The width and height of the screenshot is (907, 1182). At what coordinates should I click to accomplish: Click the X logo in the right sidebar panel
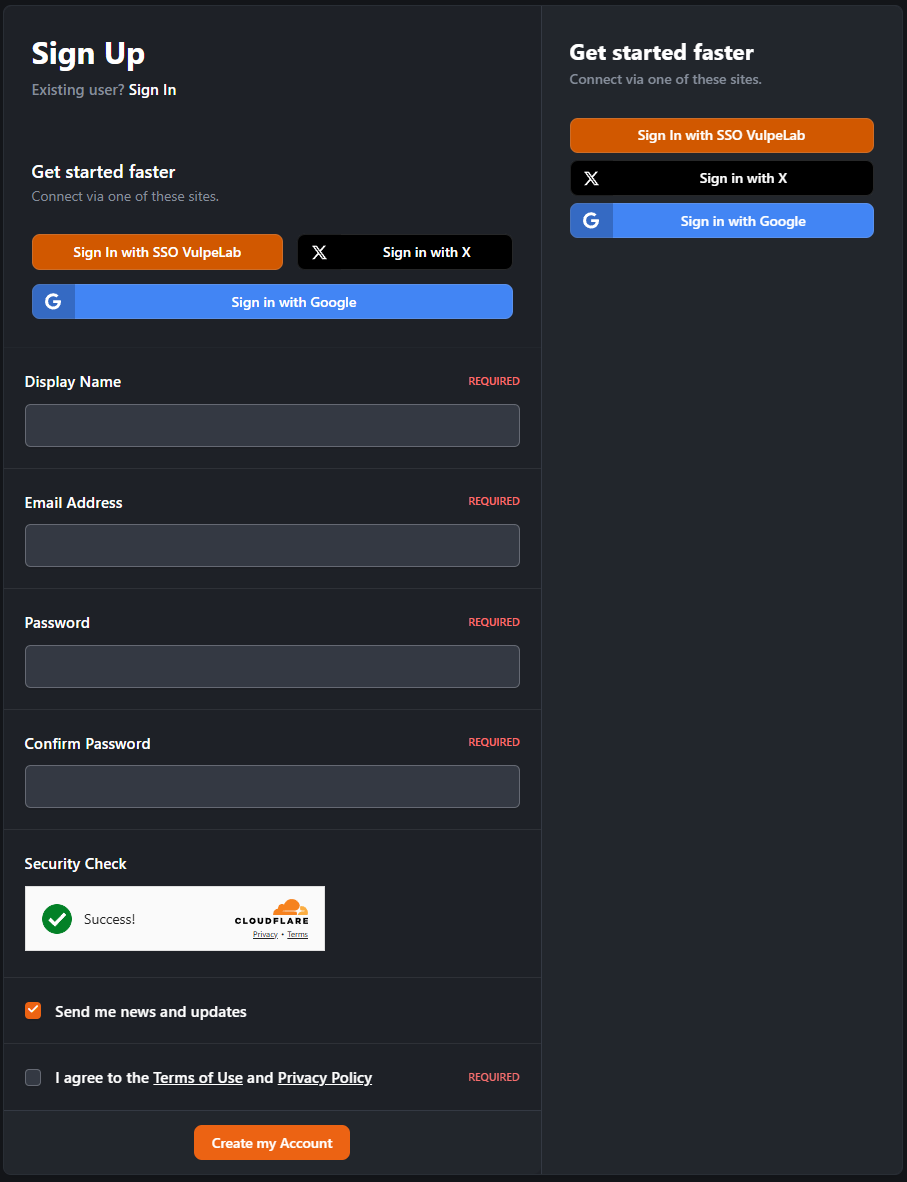(x=591, y=179)
